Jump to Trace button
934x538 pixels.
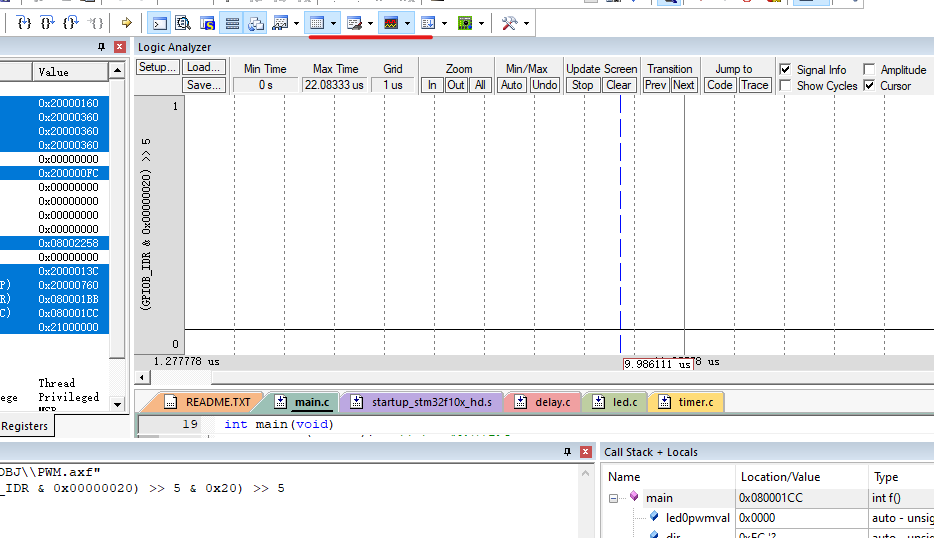point(755,85)
